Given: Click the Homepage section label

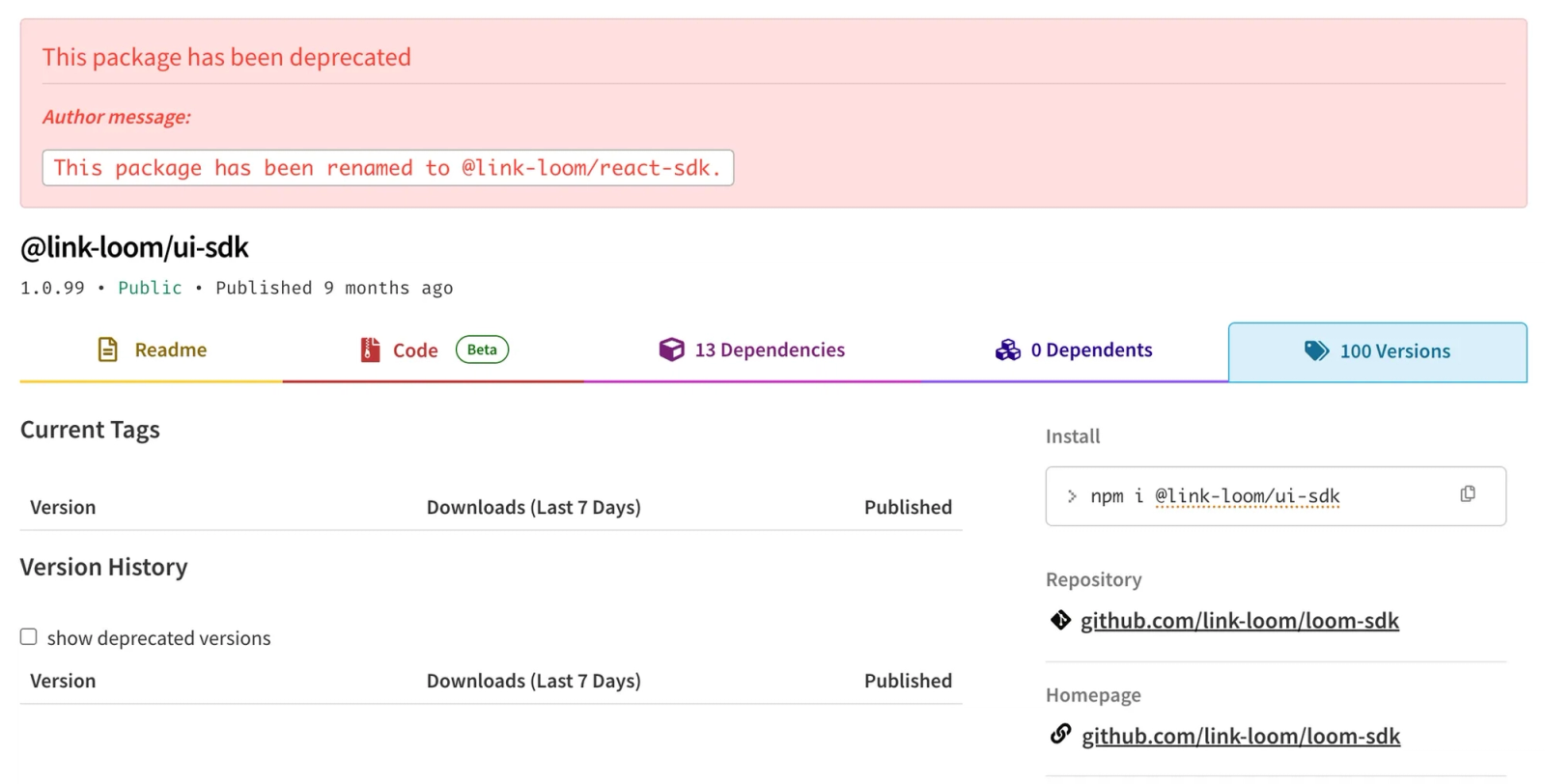Looking at the screenshot, I should pos(1093,695).
